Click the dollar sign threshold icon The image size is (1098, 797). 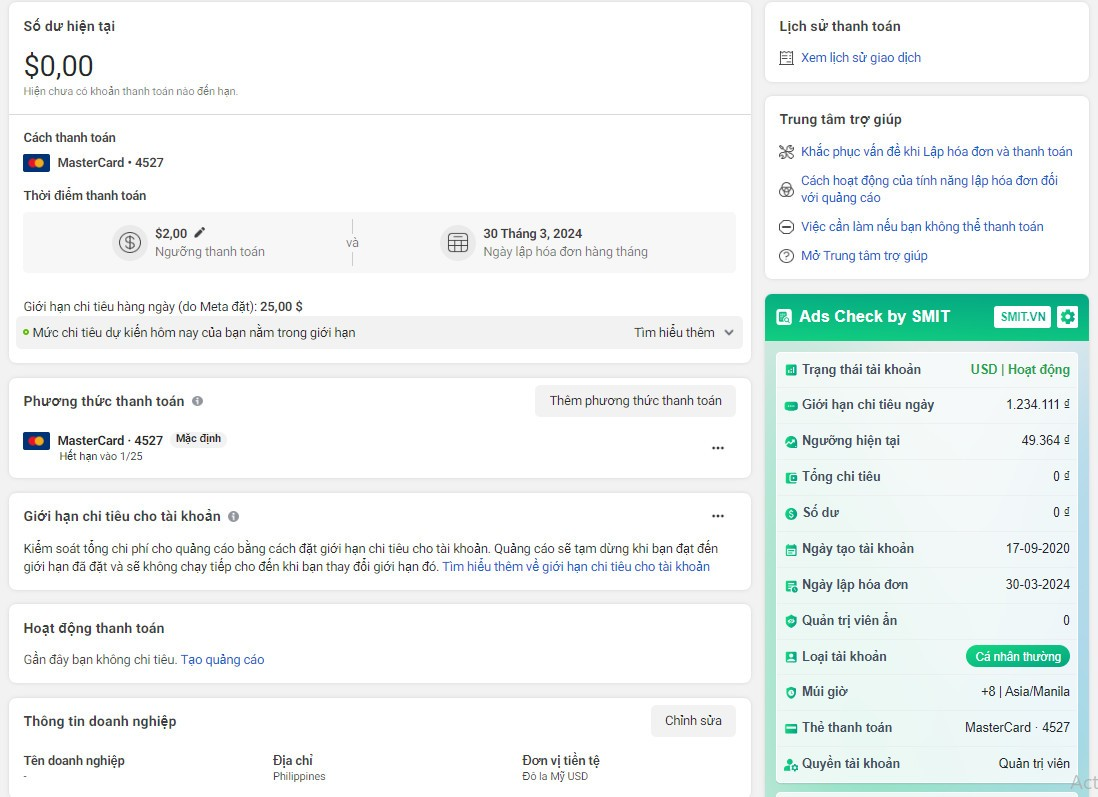coord(130,242)
